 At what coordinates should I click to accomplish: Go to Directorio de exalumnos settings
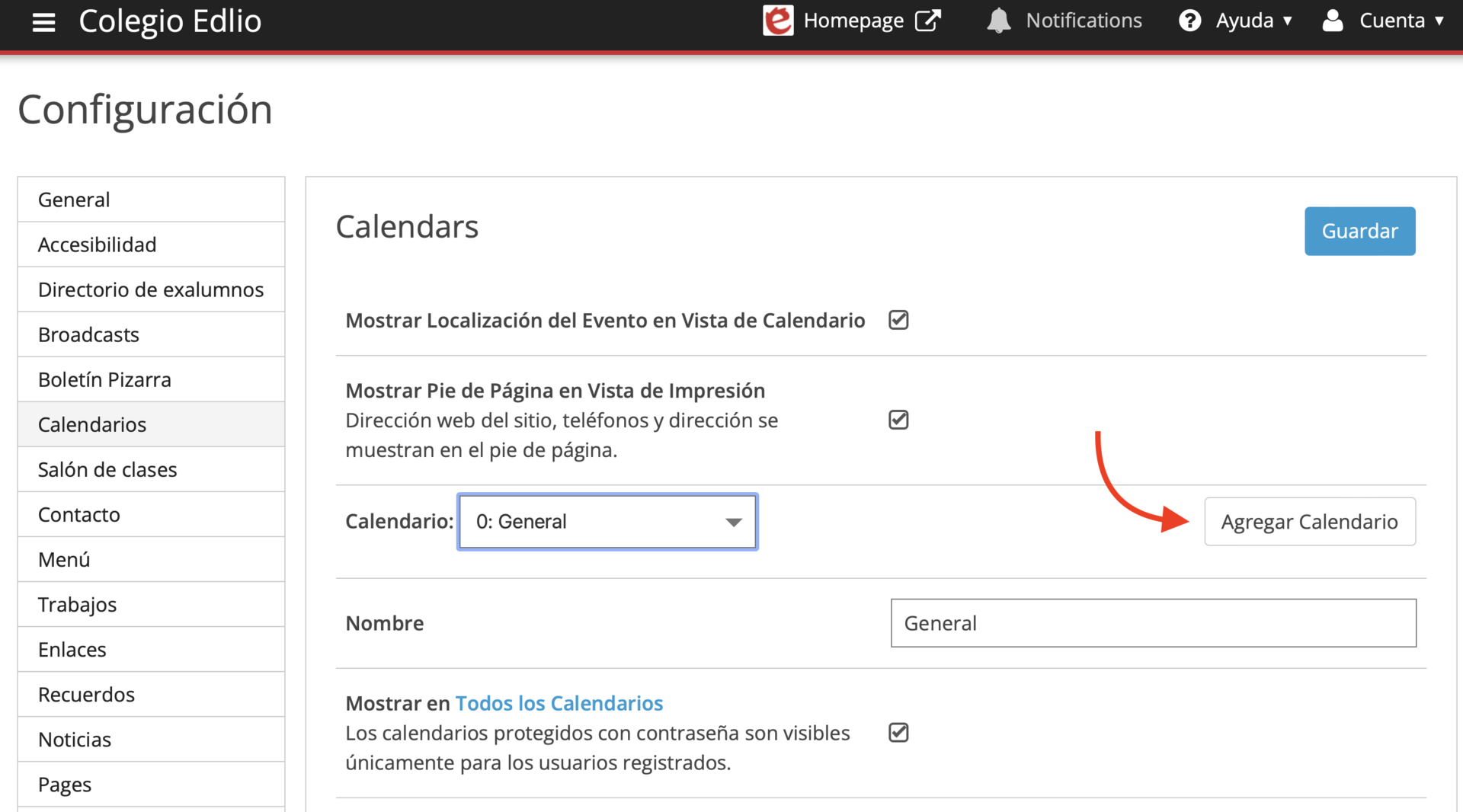pyautogui.click(x=151, y=289)
